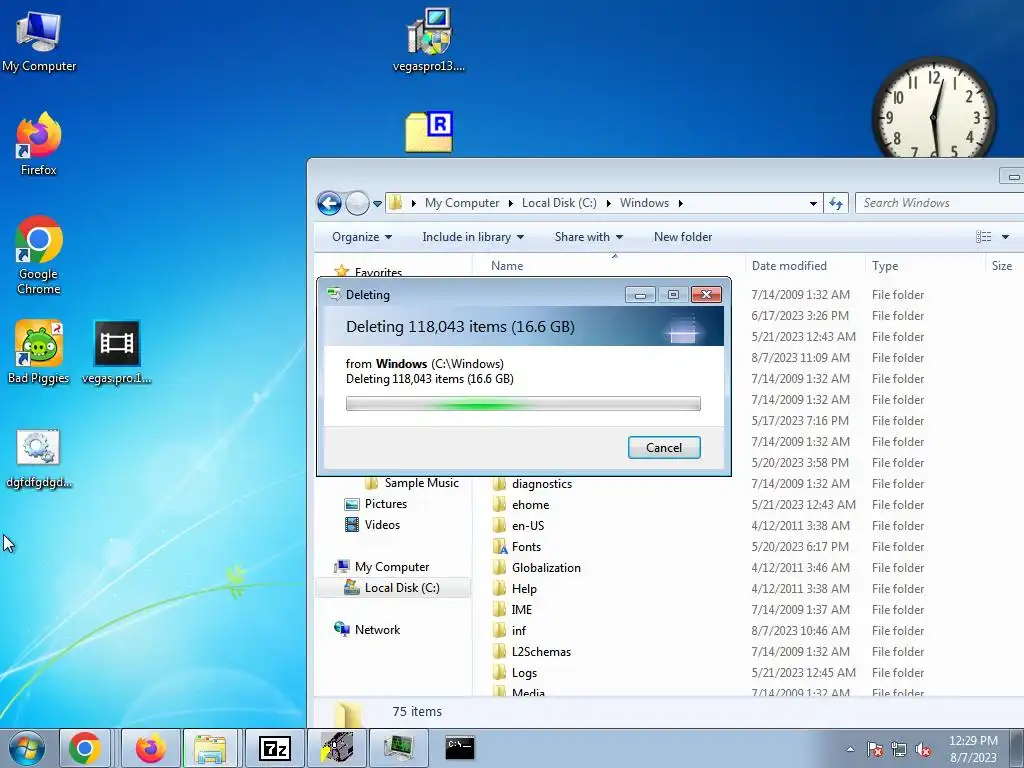
Task: Open Command Prompt taskbar button
Action: pos(460,748)
